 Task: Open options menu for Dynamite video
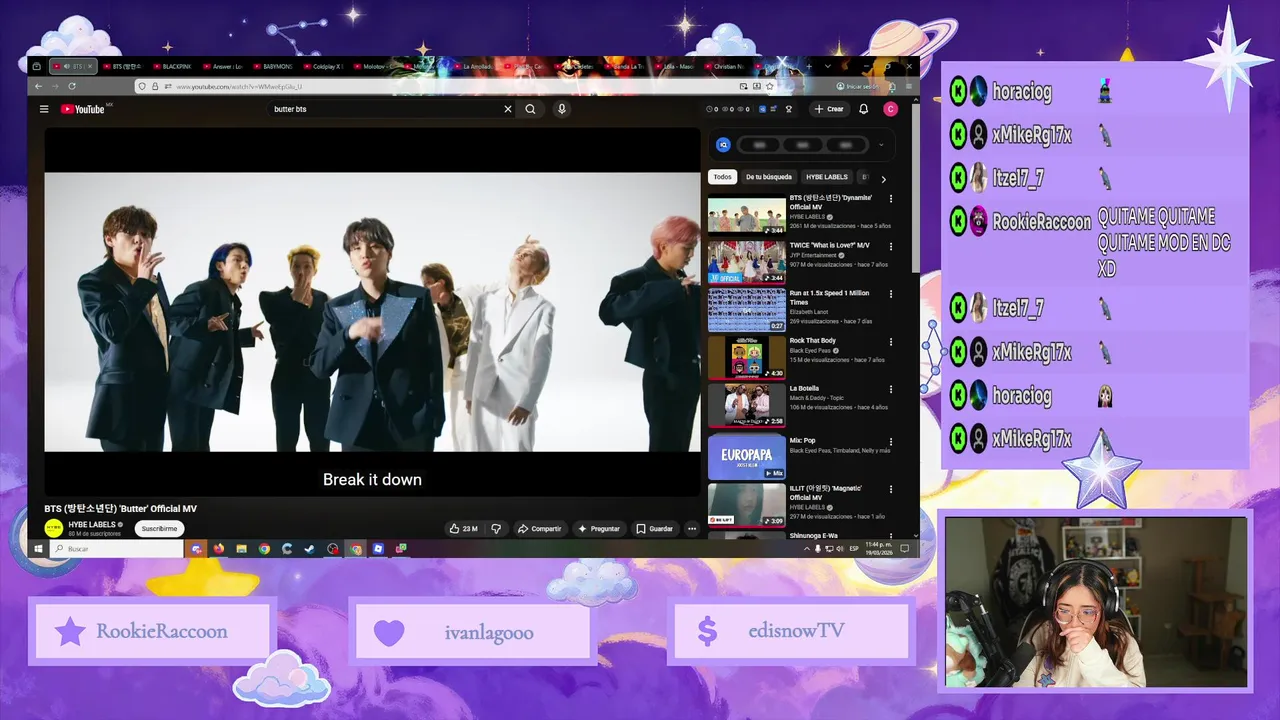[x=891, y=199]
